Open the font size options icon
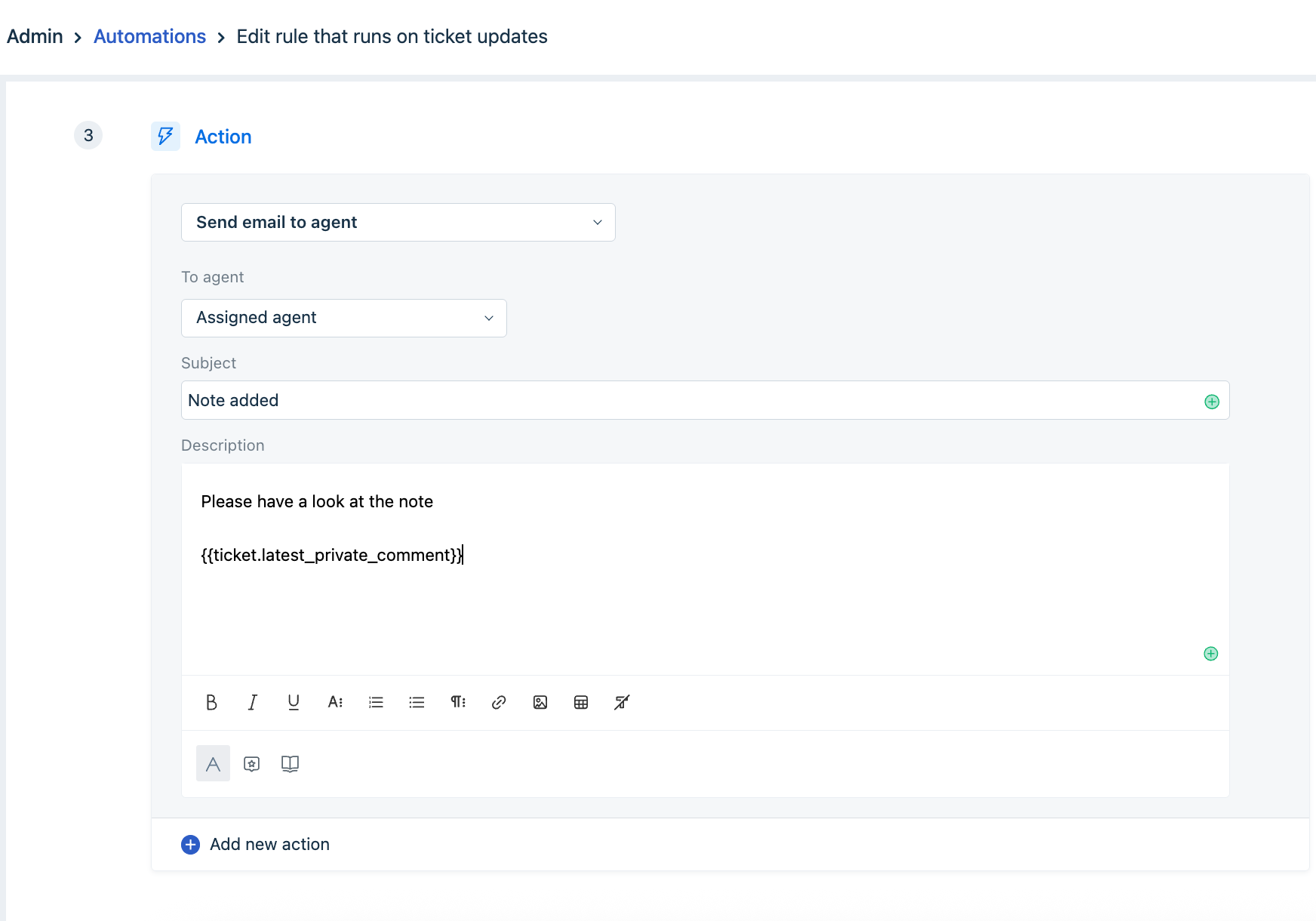The height and width of the screenshot is (921, 1316). [335, 702]
